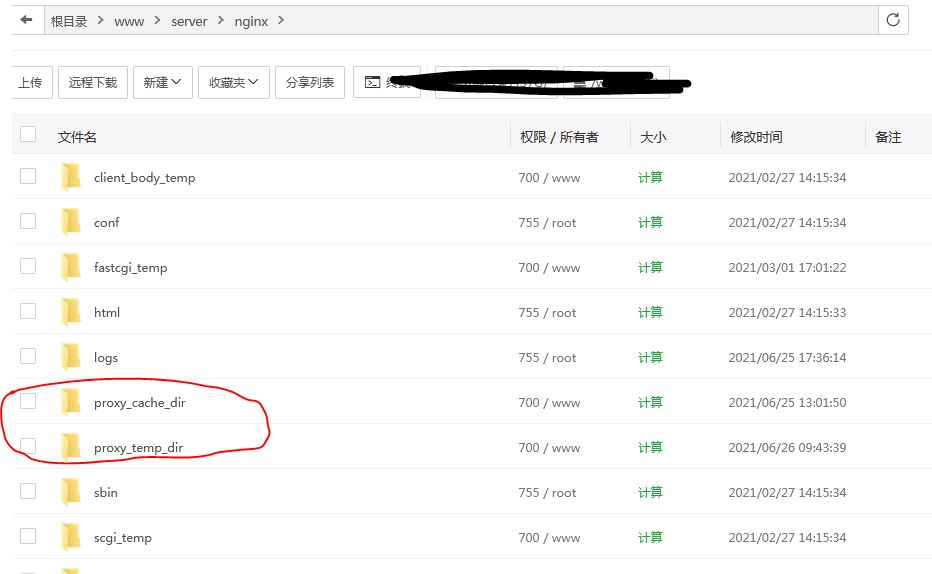Calculate size of scgi_temp via 计算

tap(650, 537)
